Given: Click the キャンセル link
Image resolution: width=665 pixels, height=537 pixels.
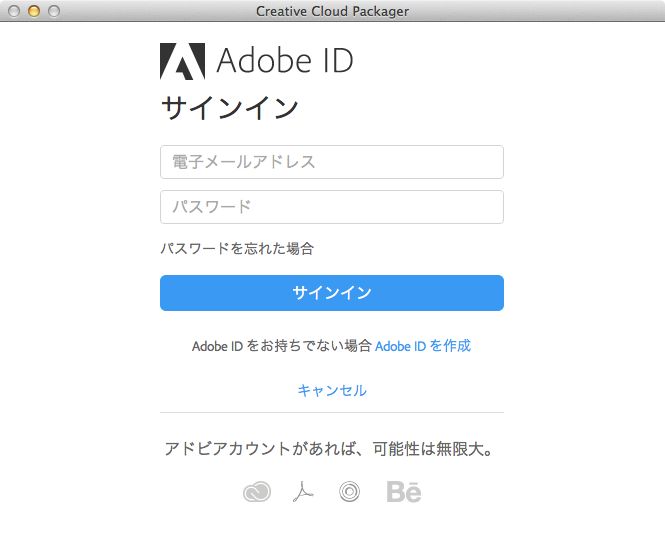Looking at the screenshot, I should coord(332,390).
